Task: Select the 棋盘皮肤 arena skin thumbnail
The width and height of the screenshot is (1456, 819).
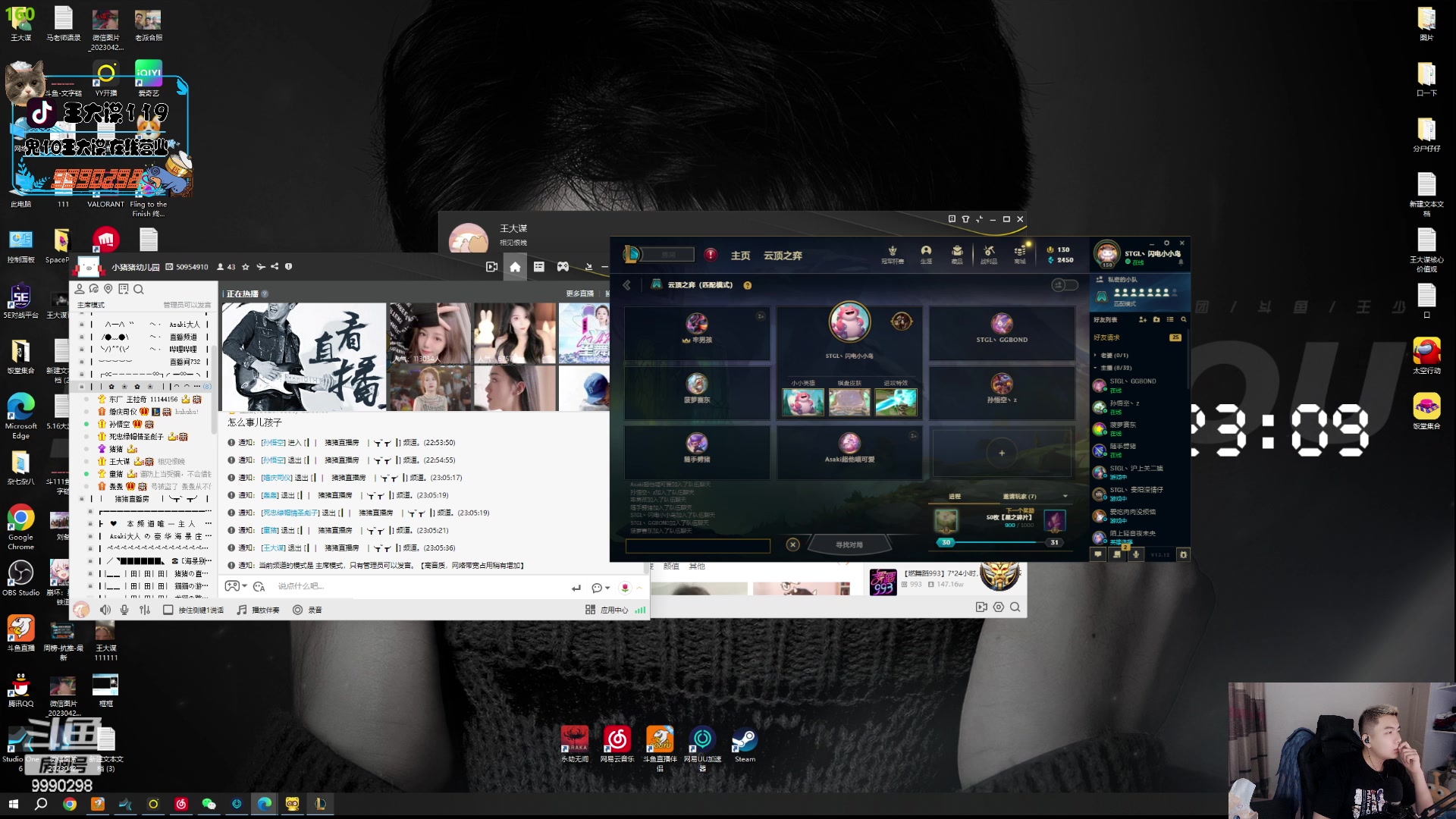Action: [849, 402]
